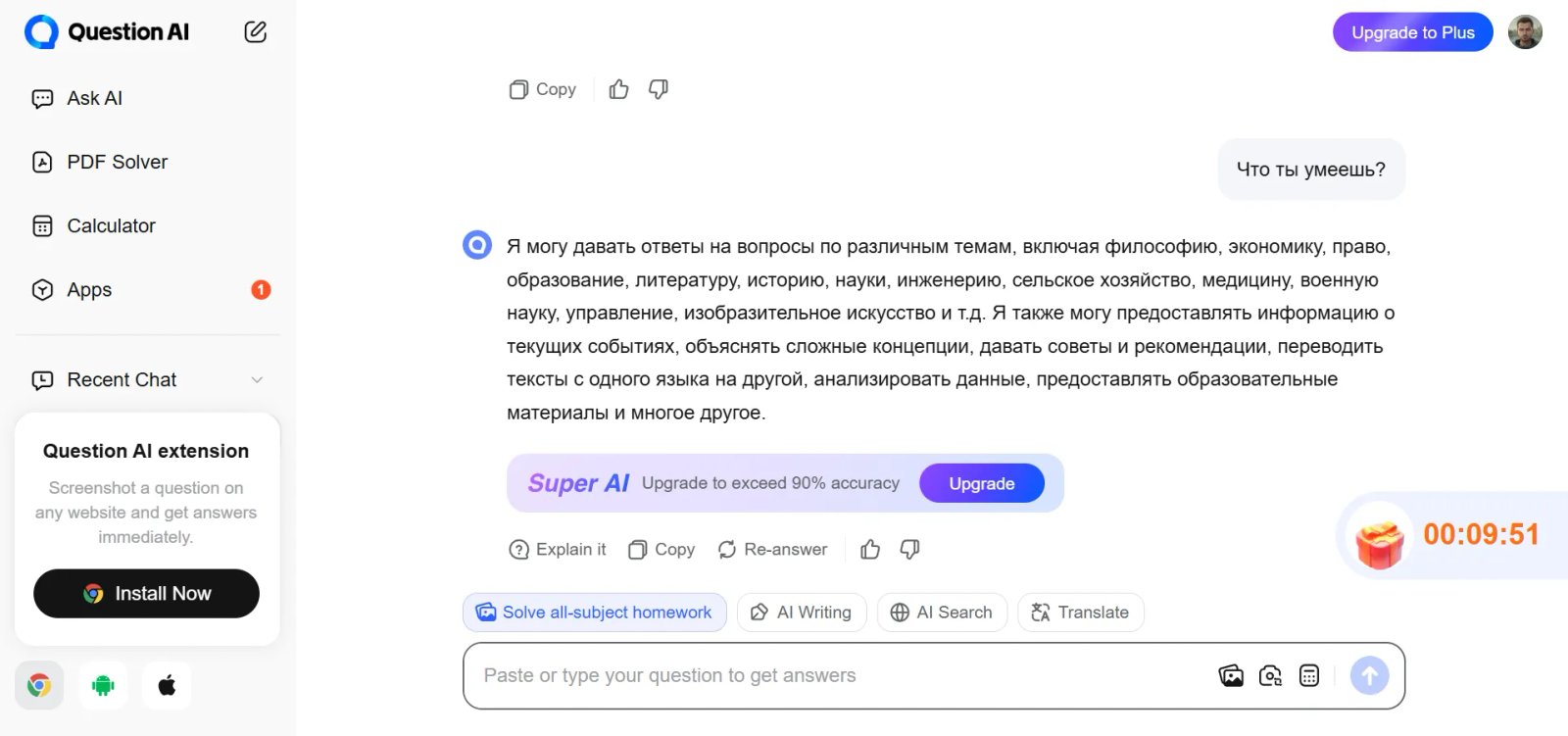Open Apps with notification badge
This screenshot has height=736, width=1568.
pos(88,290)
